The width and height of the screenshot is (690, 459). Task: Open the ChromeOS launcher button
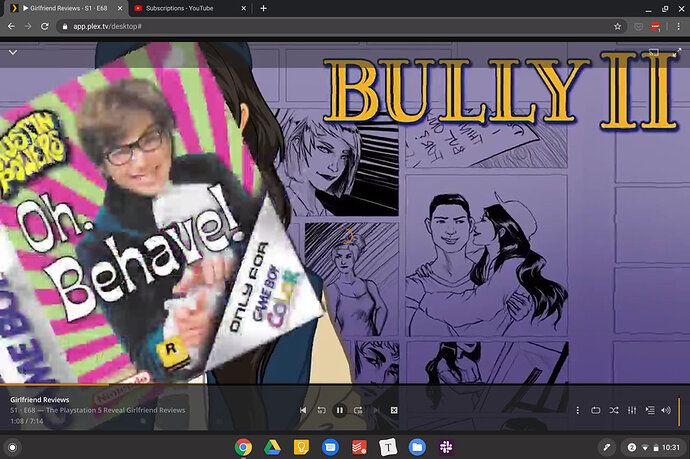[x=13, y=448]
